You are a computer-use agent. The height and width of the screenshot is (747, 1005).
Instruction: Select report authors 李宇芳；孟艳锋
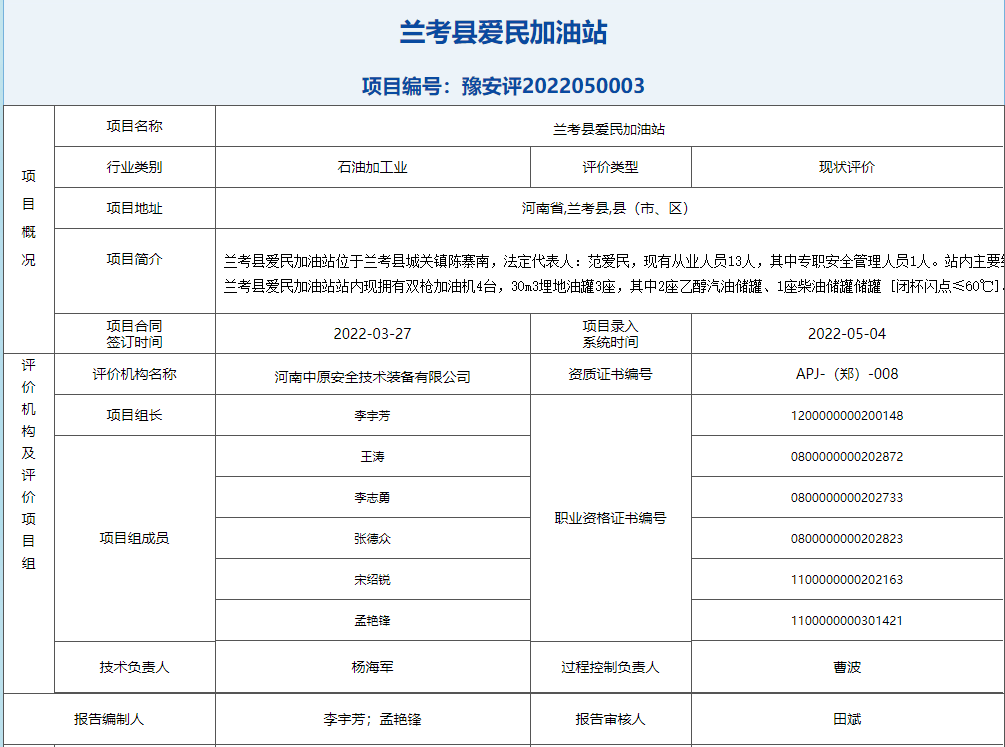(x=372, y=719)
